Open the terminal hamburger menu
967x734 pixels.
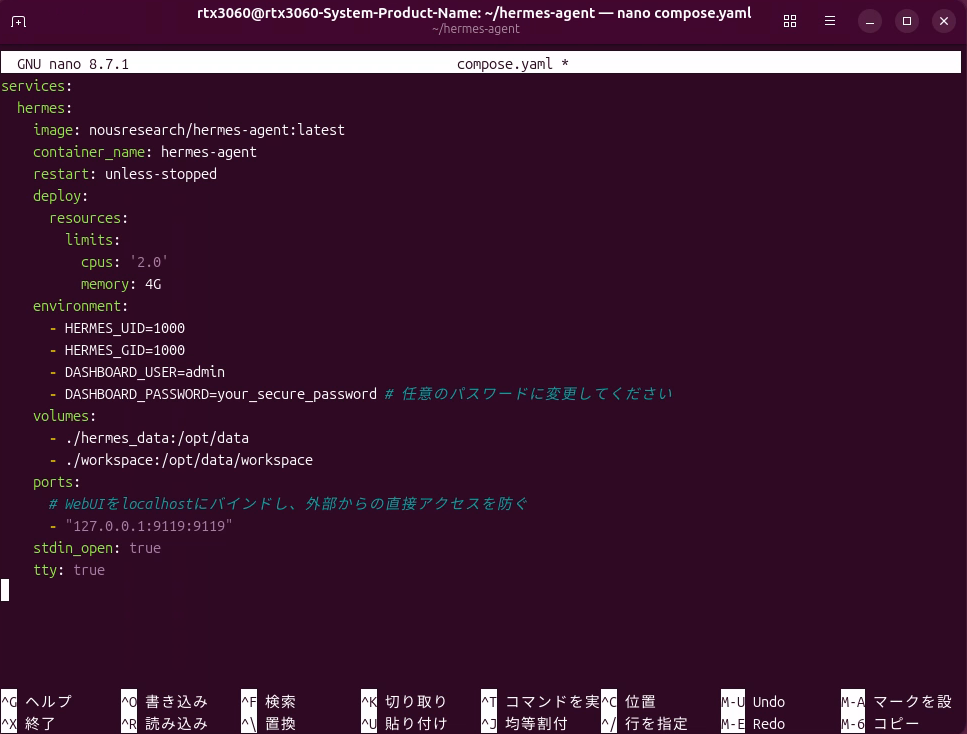click(x=830, y=22)
